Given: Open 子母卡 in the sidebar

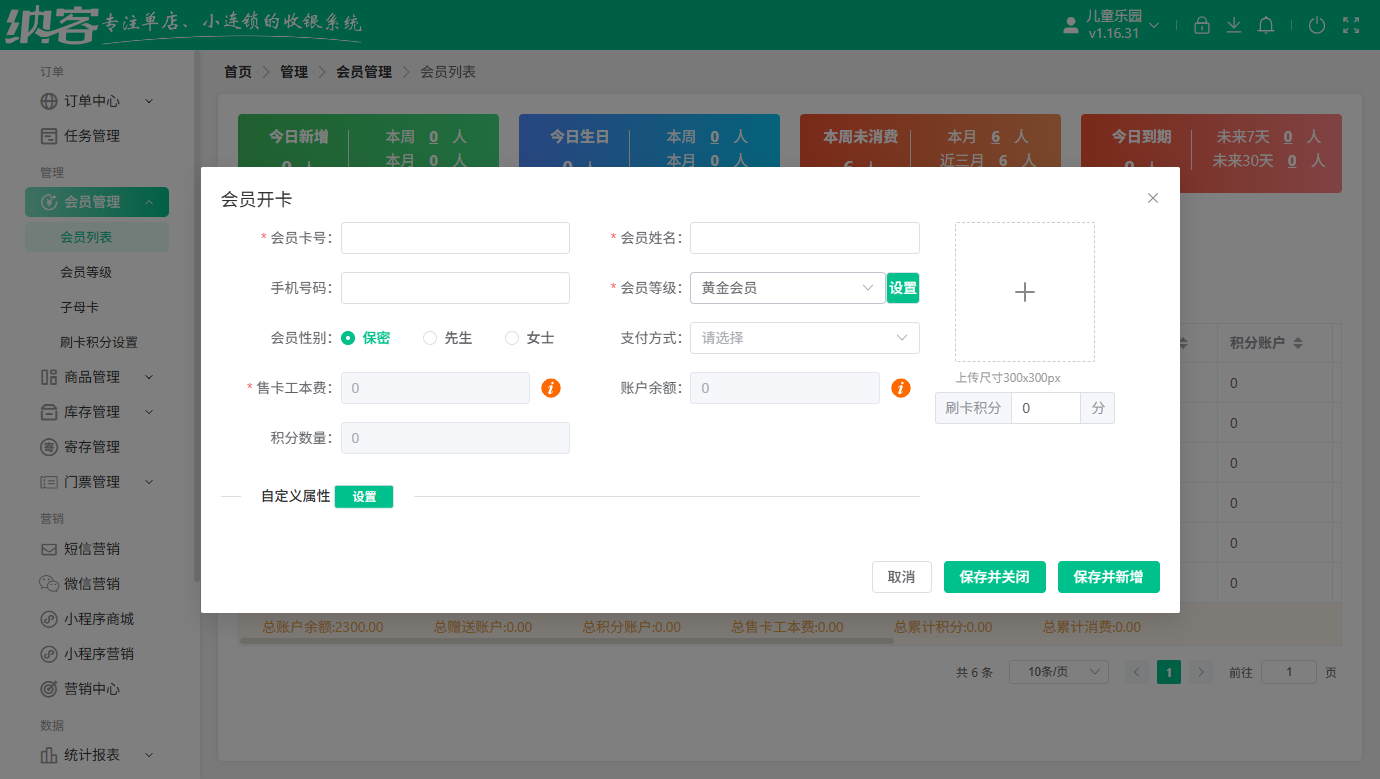Looking at the screenshot, I should coord(80,307).
